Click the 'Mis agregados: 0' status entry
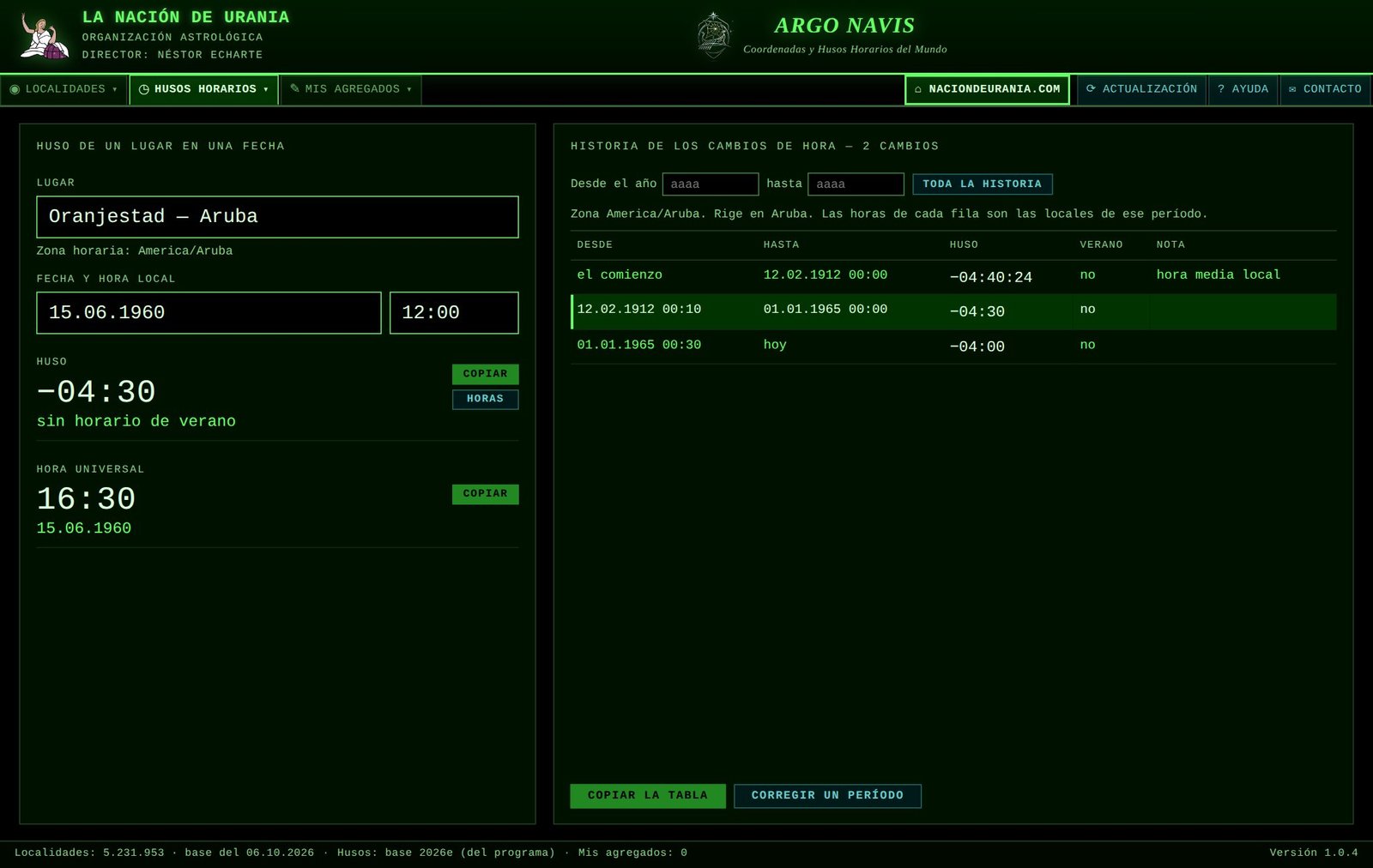 coord(632,853)
